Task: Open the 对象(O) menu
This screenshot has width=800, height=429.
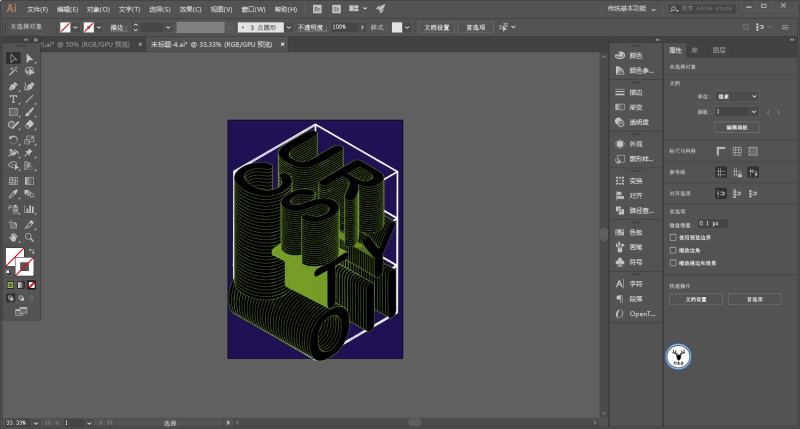Action: point(98,9)
